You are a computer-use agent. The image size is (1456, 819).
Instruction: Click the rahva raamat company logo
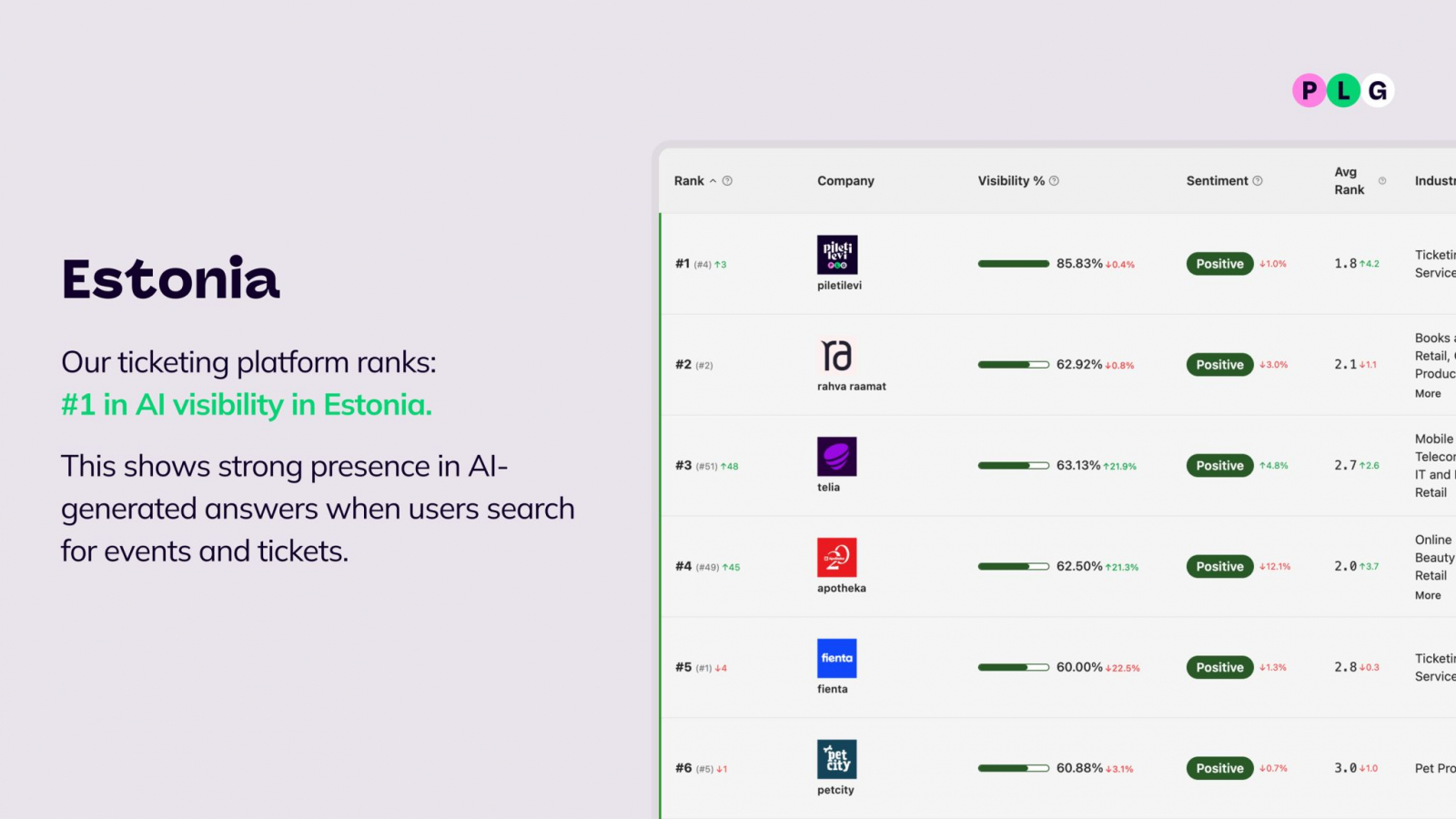[837, 356]
